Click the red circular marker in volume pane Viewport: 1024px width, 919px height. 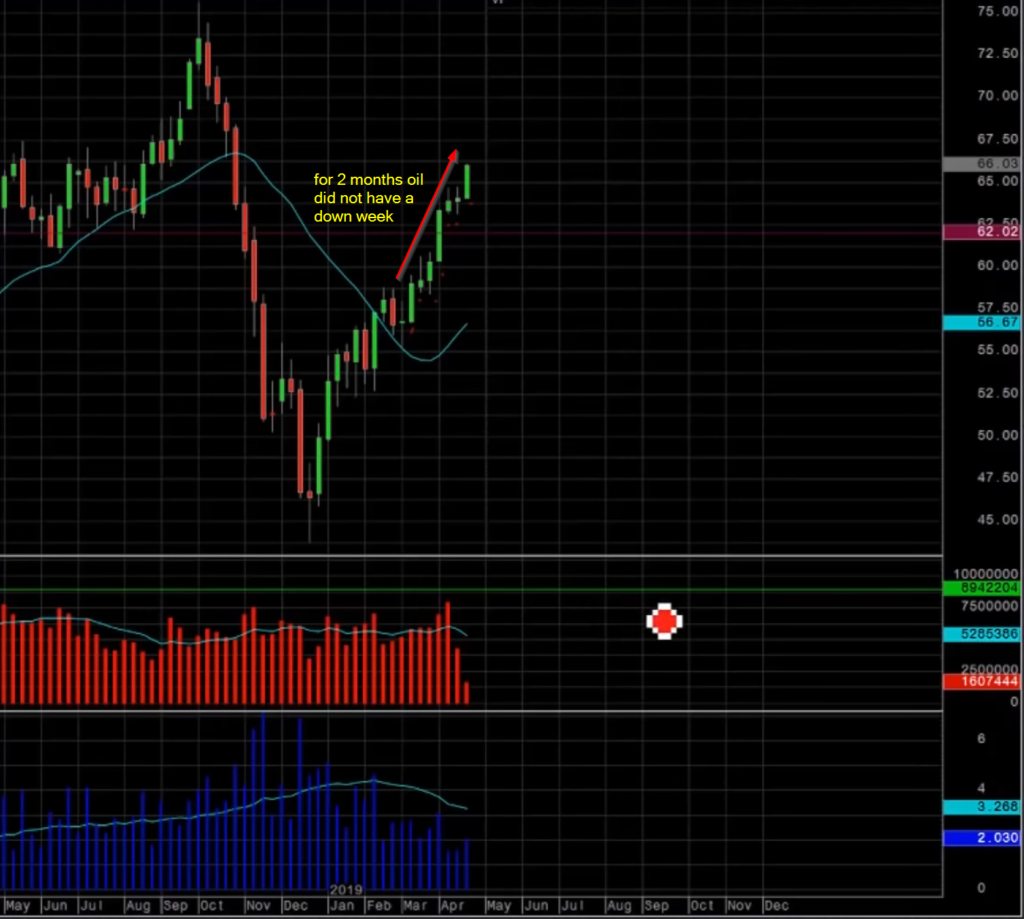point(663,621)
